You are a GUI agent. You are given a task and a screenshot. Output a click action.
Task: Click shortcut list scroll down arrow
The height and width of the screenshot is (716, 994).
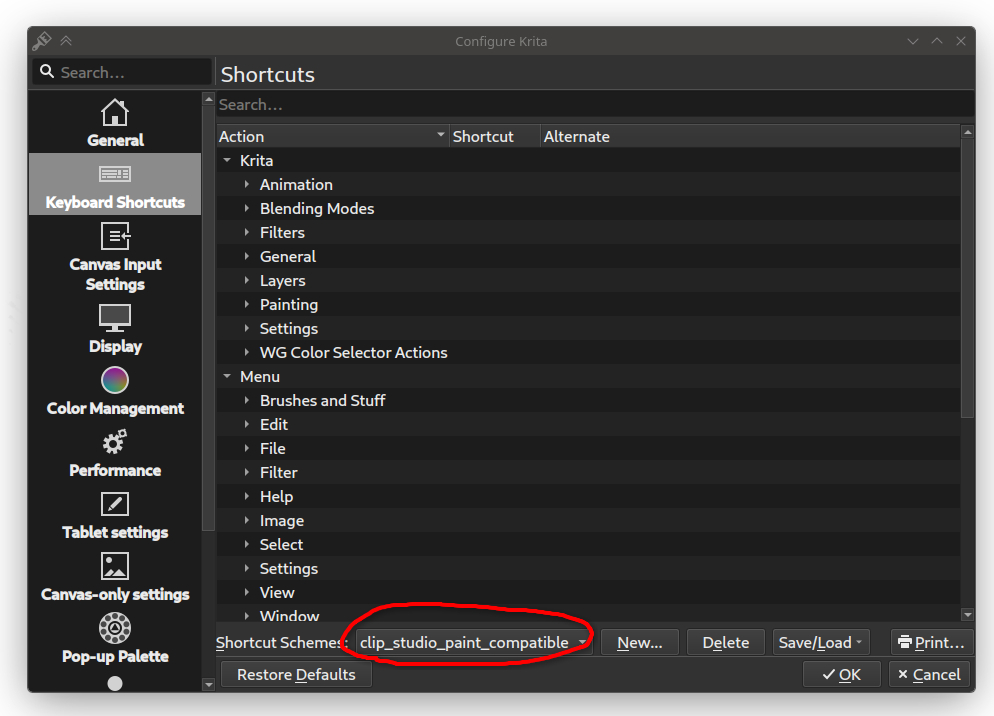coord(967,614)
